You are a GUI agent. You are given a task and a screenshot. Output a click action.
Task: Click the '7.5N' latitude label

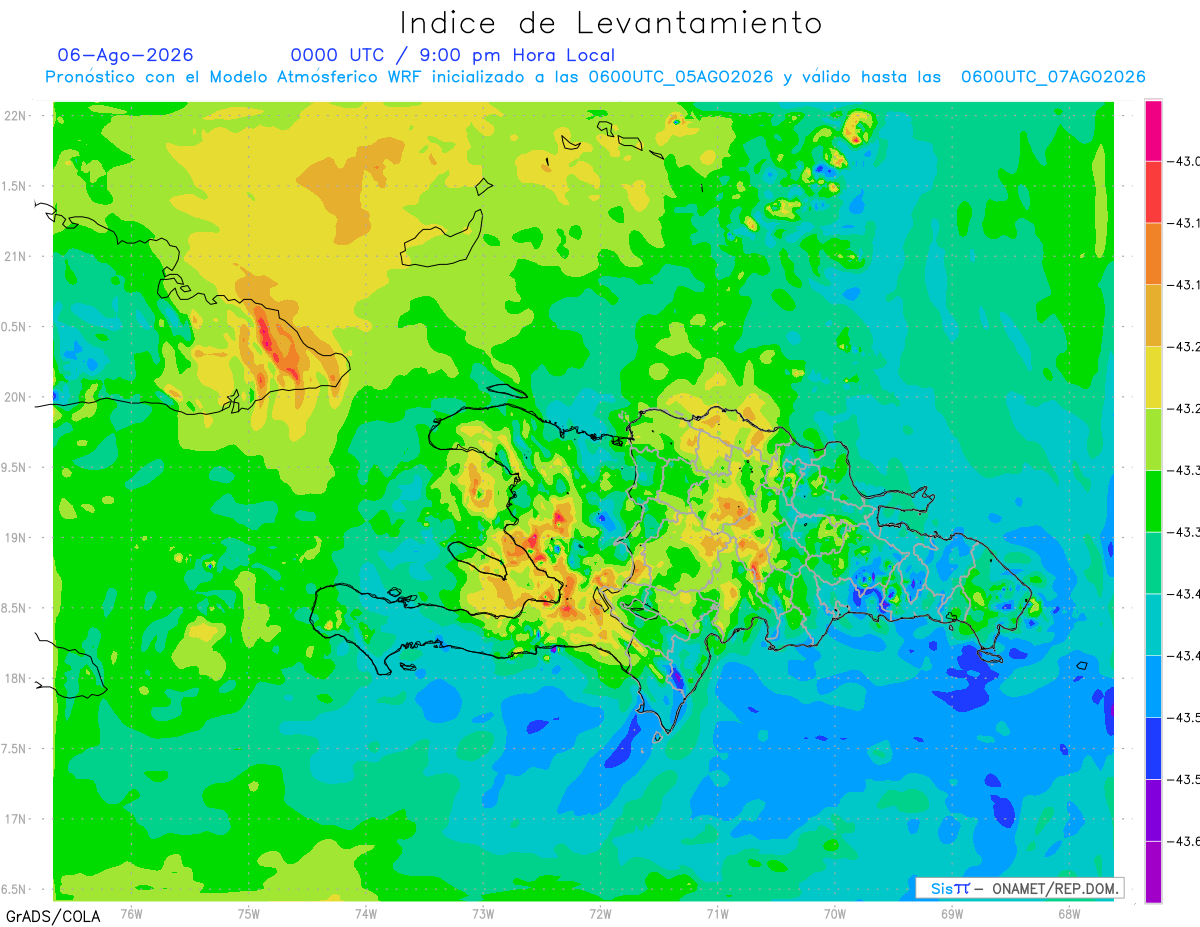[15, 749]
